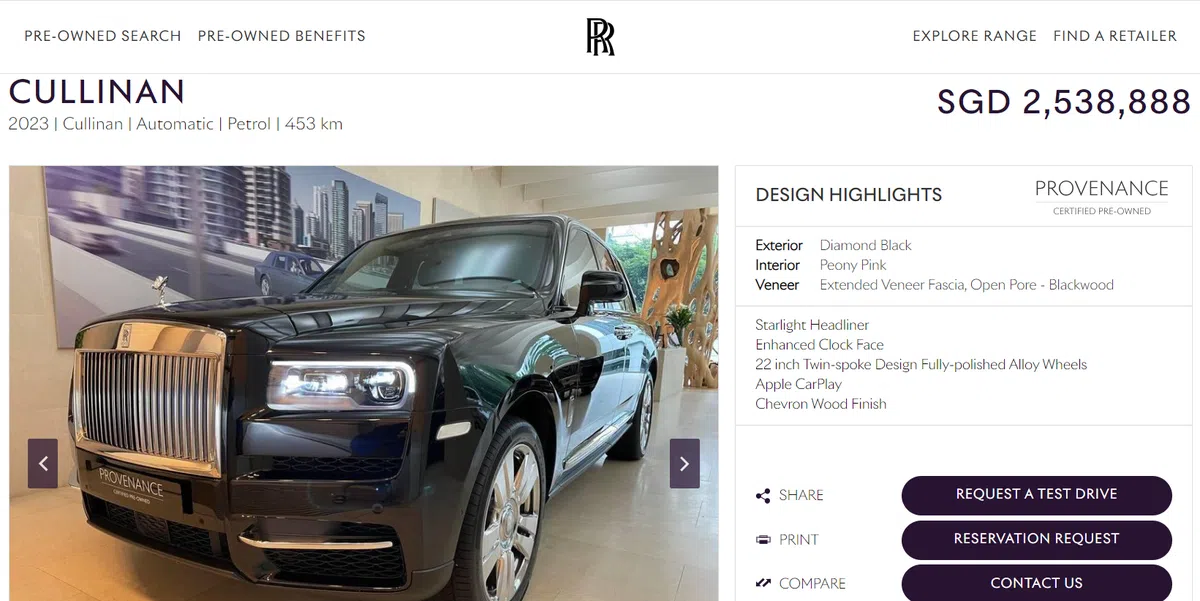This screenshot has width=1200, height=601.
Task: Click the SGD 2,538,888 price
Action: 1064,102
